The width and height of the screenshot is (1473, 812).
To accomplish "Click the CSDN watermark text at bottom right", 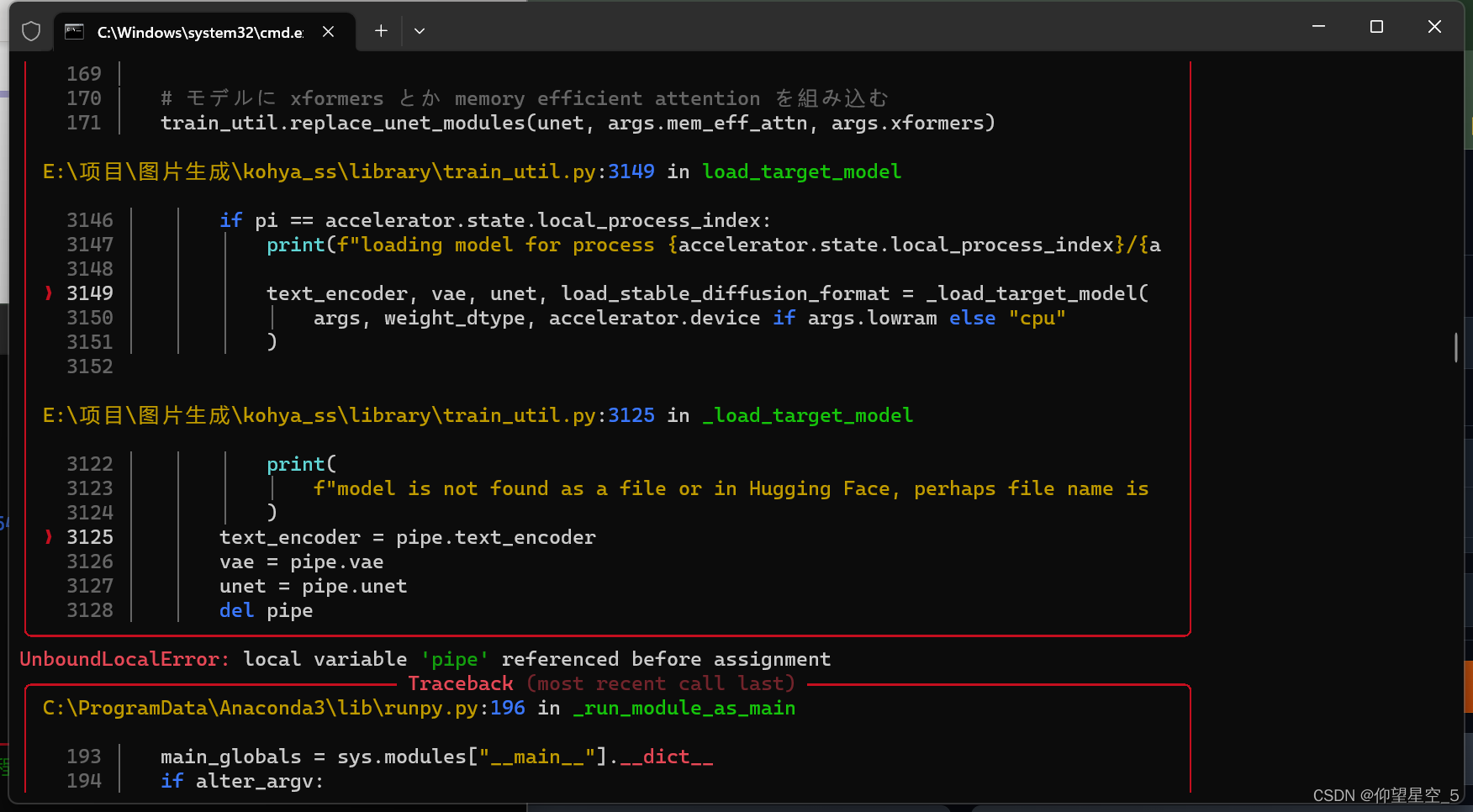I will click(1388, 794).
